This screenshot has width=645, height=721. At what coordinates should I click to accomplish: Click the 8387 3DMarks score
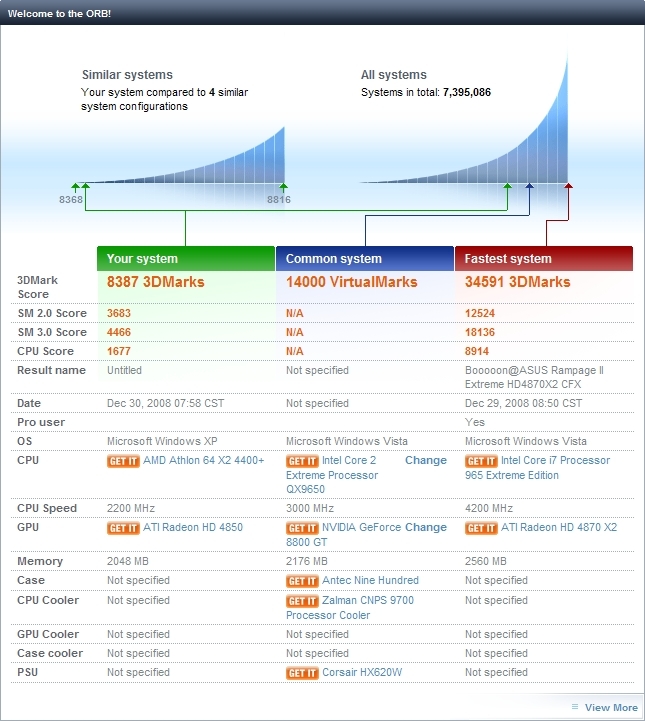155,281
